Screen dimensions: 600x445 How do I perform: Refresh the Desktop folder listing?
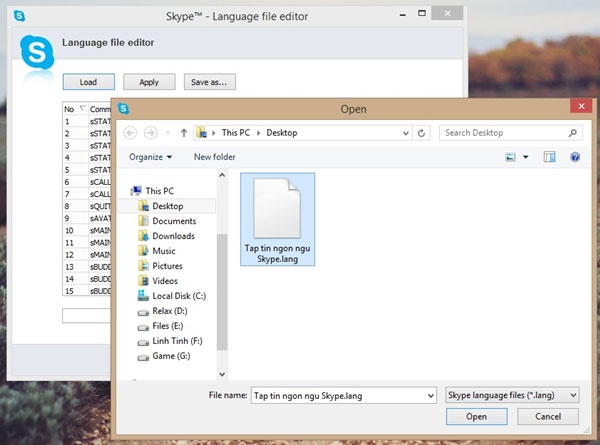pyautogui.click(x=421, y=133)
